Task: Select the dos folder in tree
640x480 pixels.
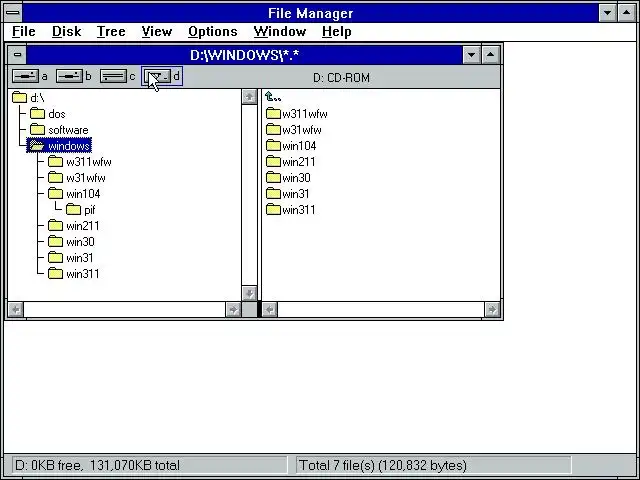Action: coord(47,114)
